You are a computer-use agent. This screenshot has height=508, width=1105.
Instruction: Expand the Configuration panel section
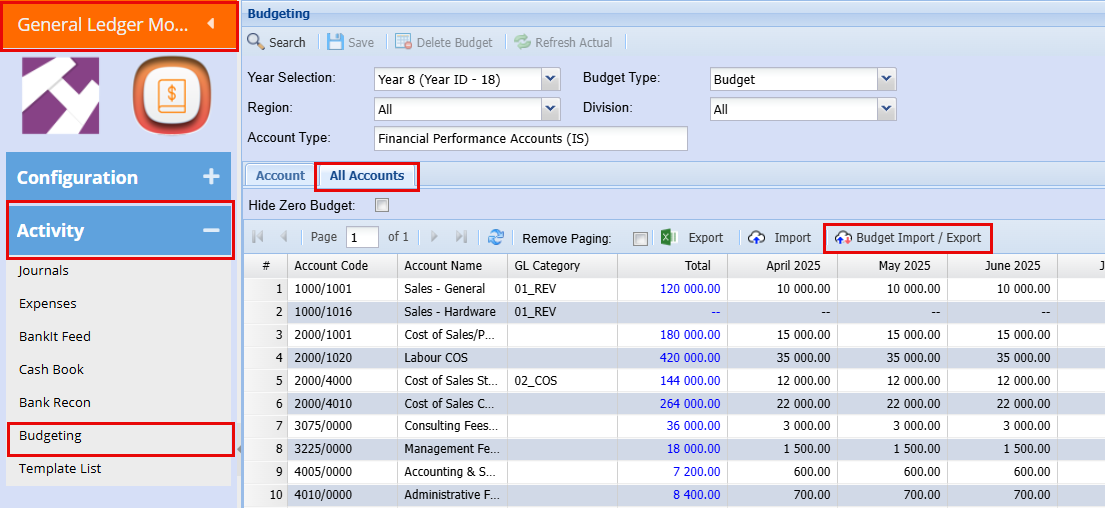click(x=210, y=177)
